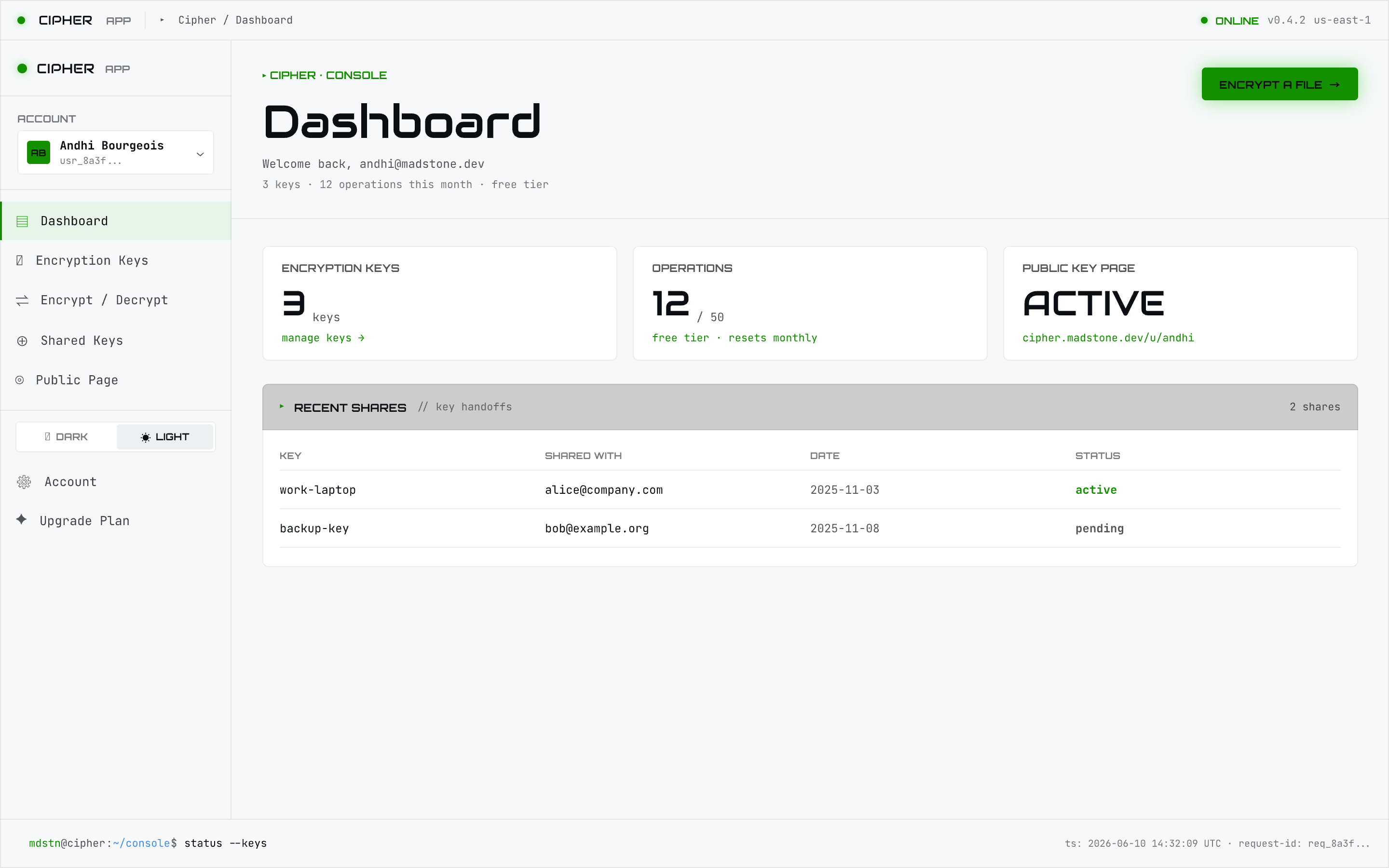Click the breadcrumb arrow before Cipher

[163, 20]
